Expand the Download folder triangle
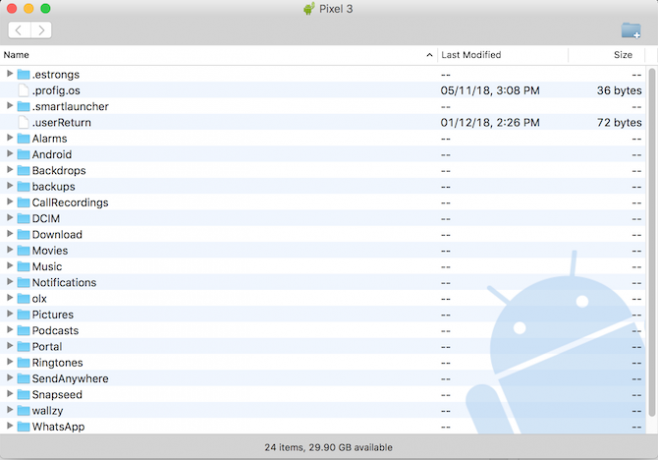 (x=10, y=234)
